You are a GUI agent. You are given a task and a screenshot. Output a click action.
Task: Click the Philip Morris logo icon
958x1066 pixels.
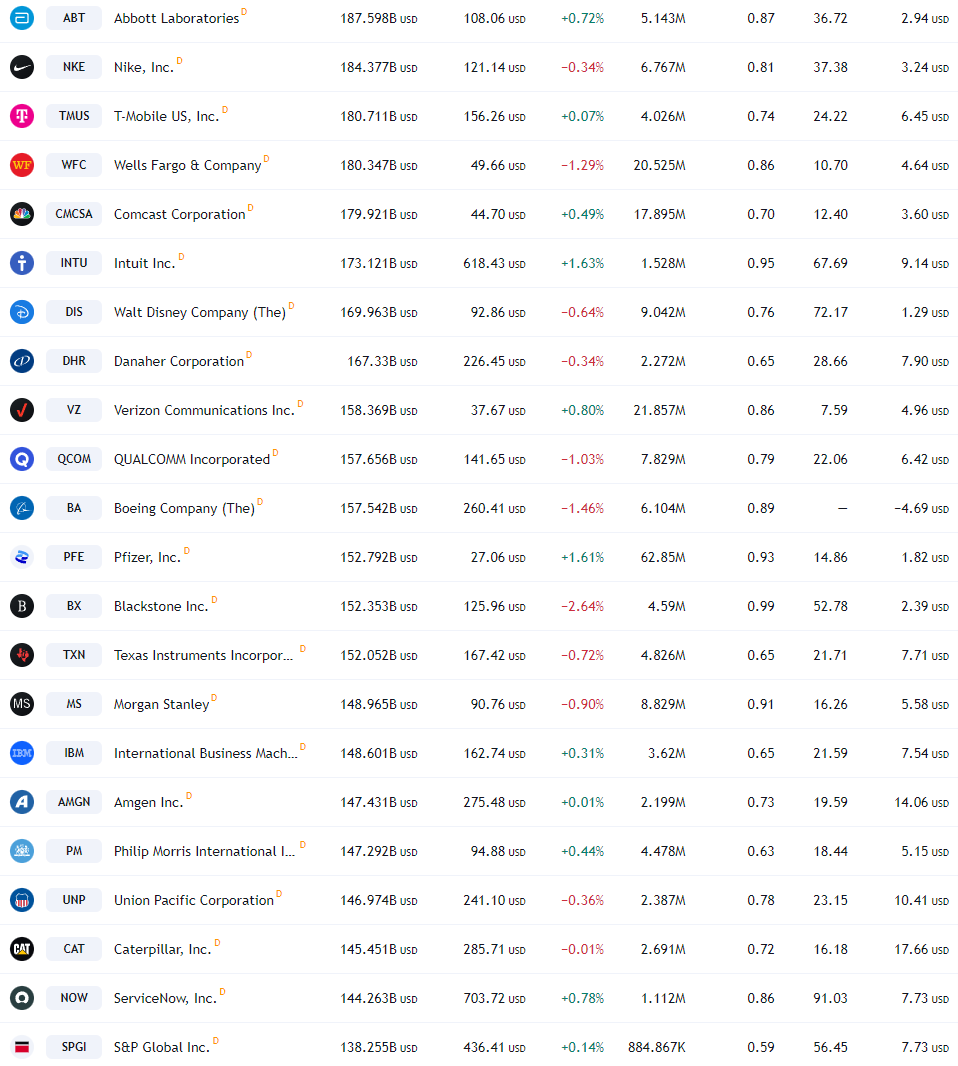(22, 850)
